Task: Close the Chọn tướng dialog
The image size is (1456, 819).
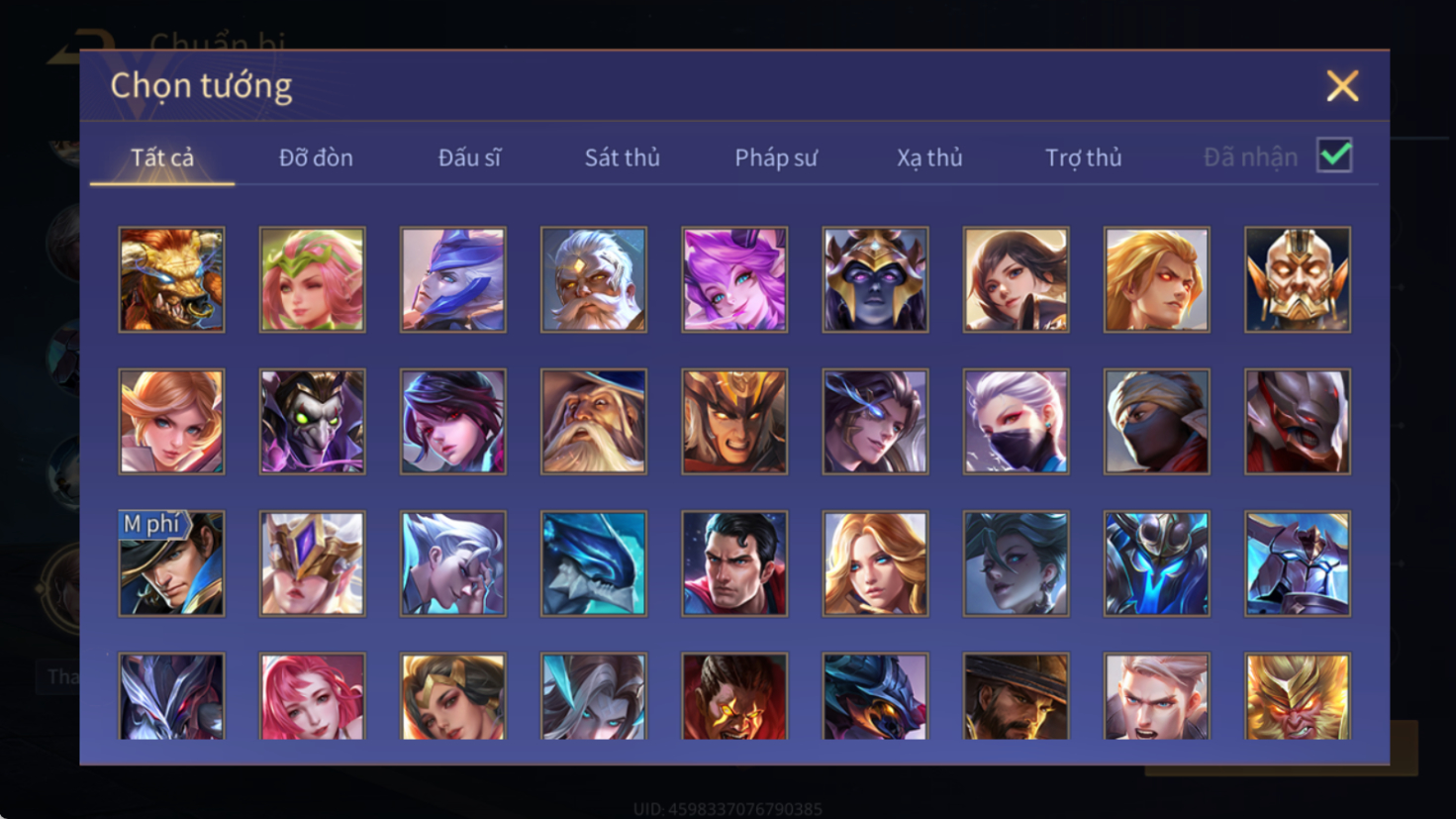Action: [1342, 86]
